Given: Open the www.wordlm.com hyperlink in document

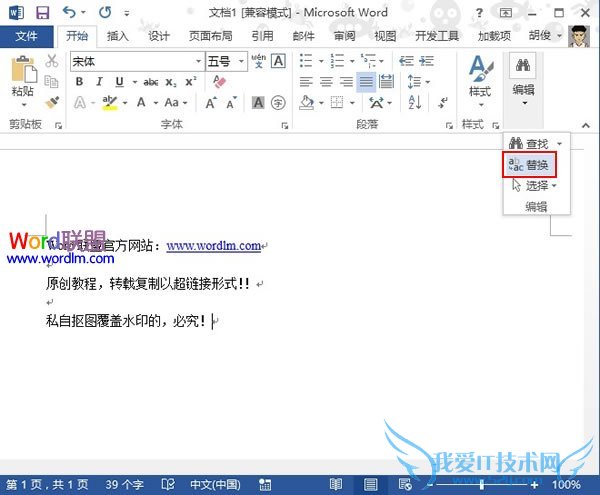Looking at the screenshot, I should point(214,246).
